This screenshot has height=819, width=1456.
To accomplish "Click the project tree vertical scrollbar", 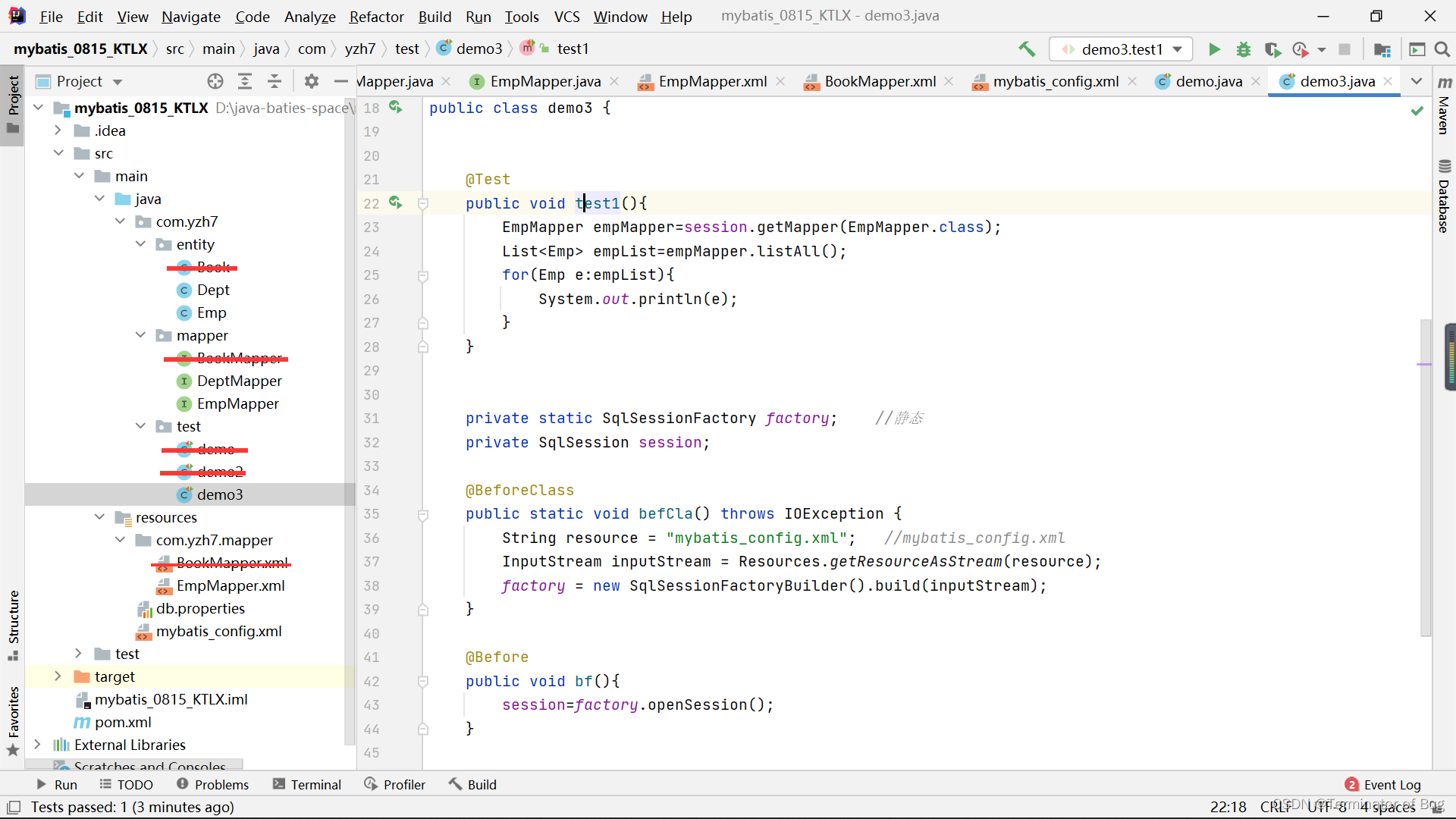I will (x=350, y=421).
